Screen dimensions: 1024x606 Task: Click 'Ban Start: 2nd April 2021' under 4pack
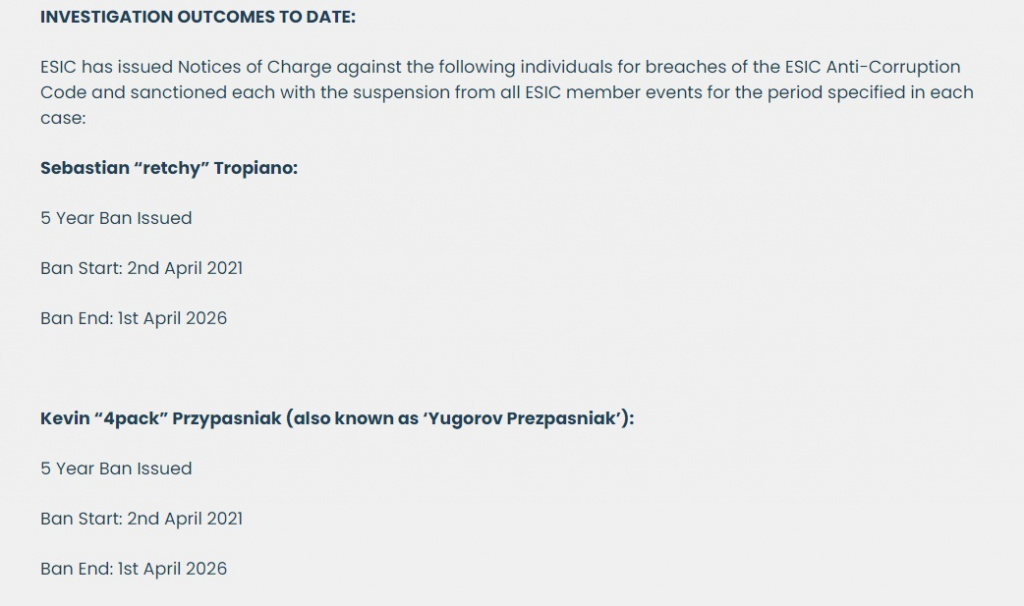coord(142,519)
